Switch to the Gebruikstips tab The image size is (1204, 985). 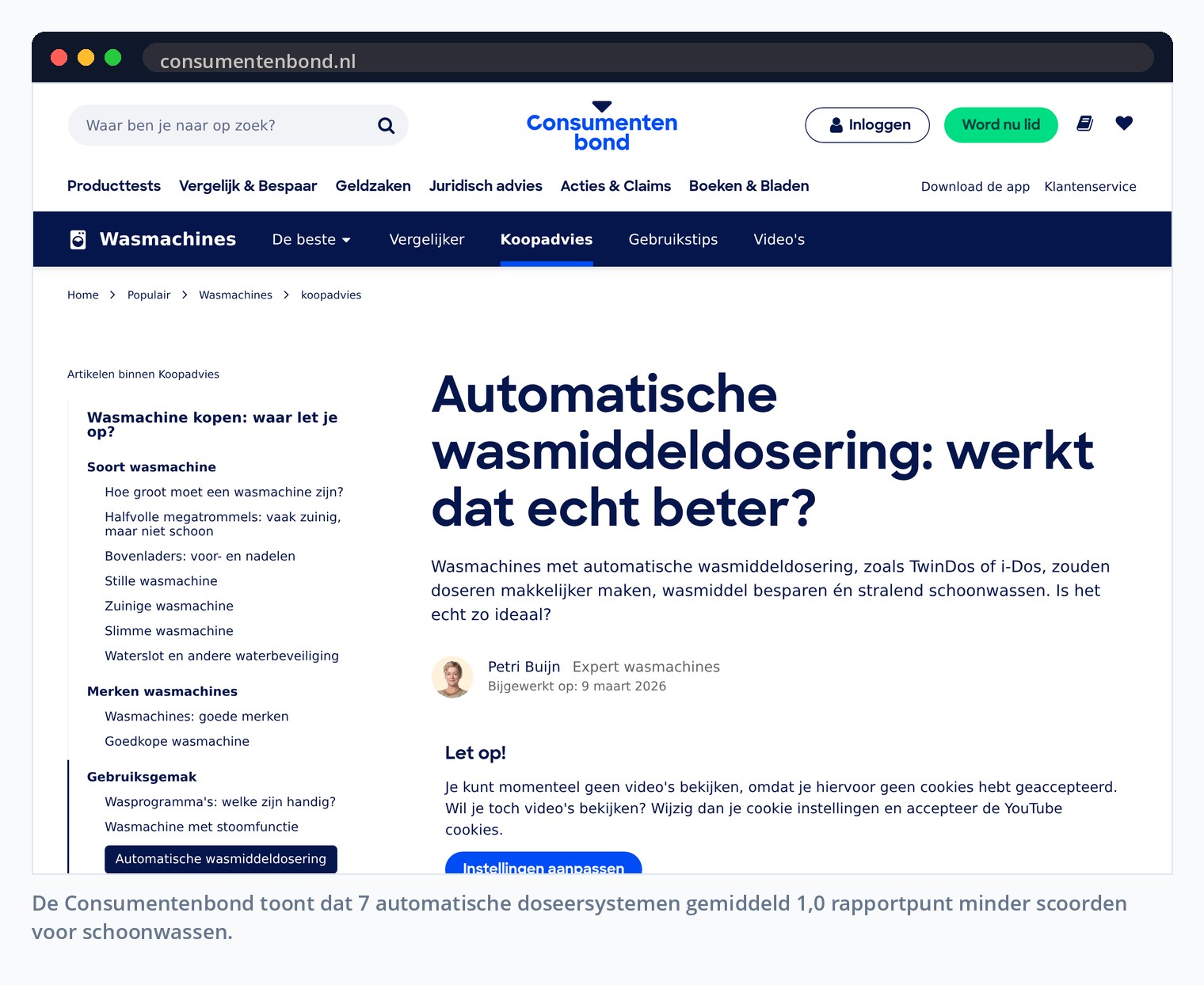click(673, 239)
